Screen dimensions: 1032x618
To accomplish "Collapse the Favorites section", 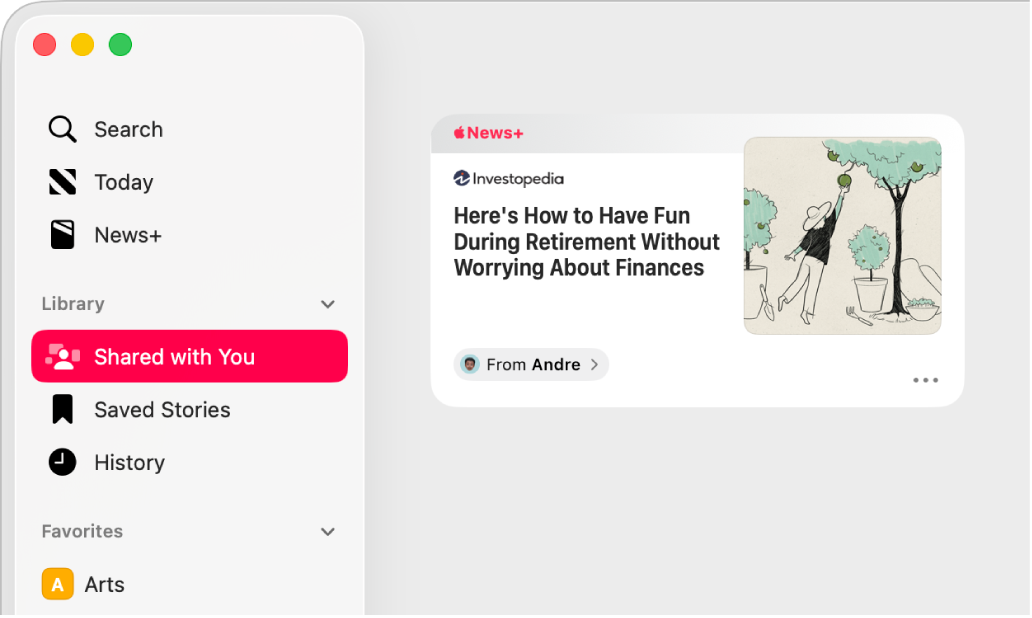I will point(327,531).
